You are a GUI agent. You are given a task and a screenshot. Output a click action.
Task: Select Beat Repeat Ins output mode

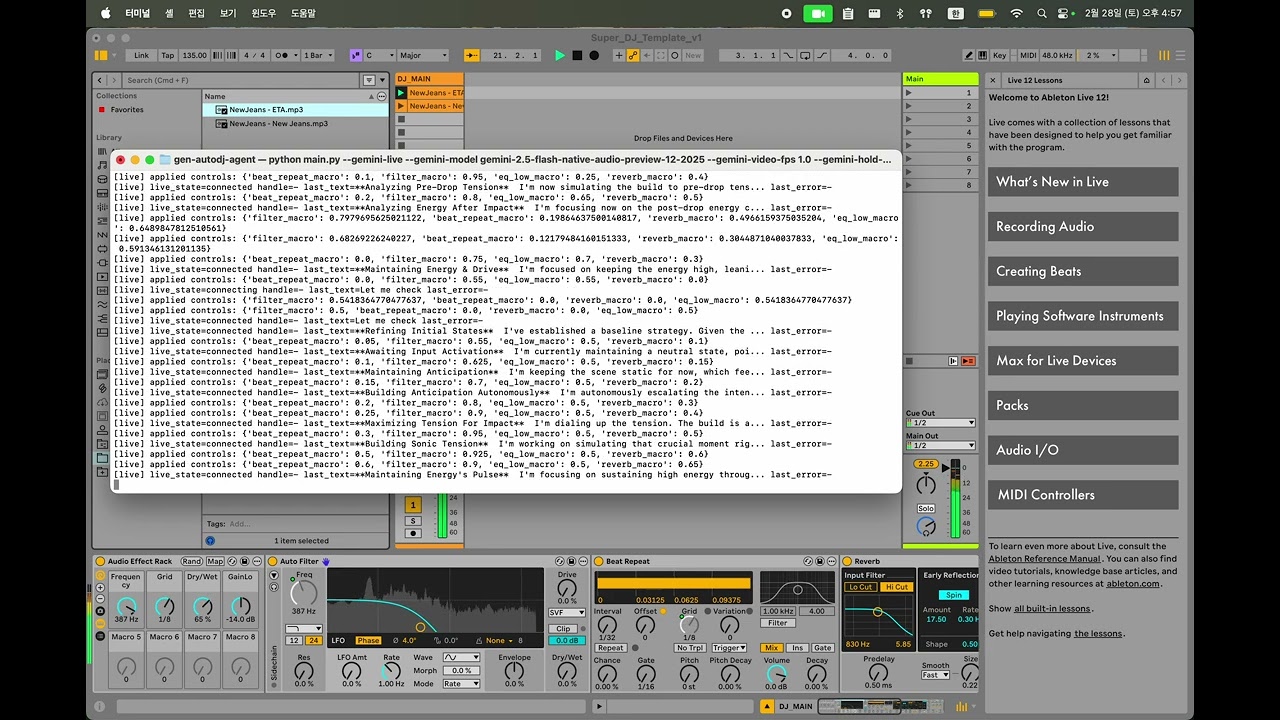click(797, 648)
